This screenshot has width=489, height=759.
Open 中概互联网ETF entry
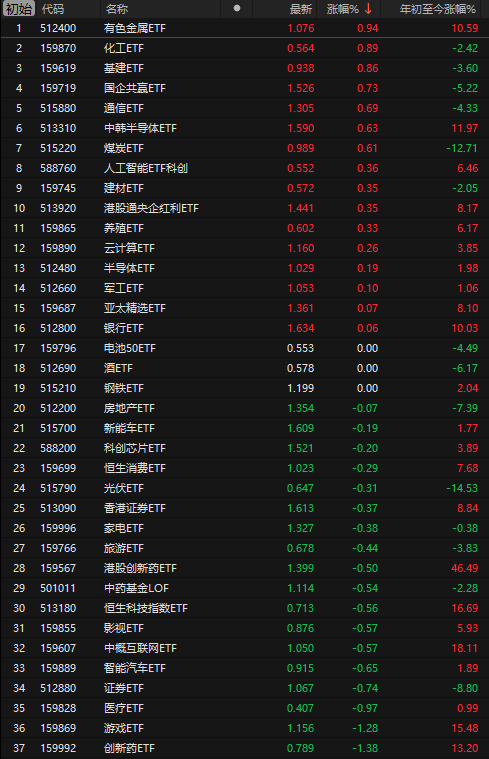tap(140, 648)
